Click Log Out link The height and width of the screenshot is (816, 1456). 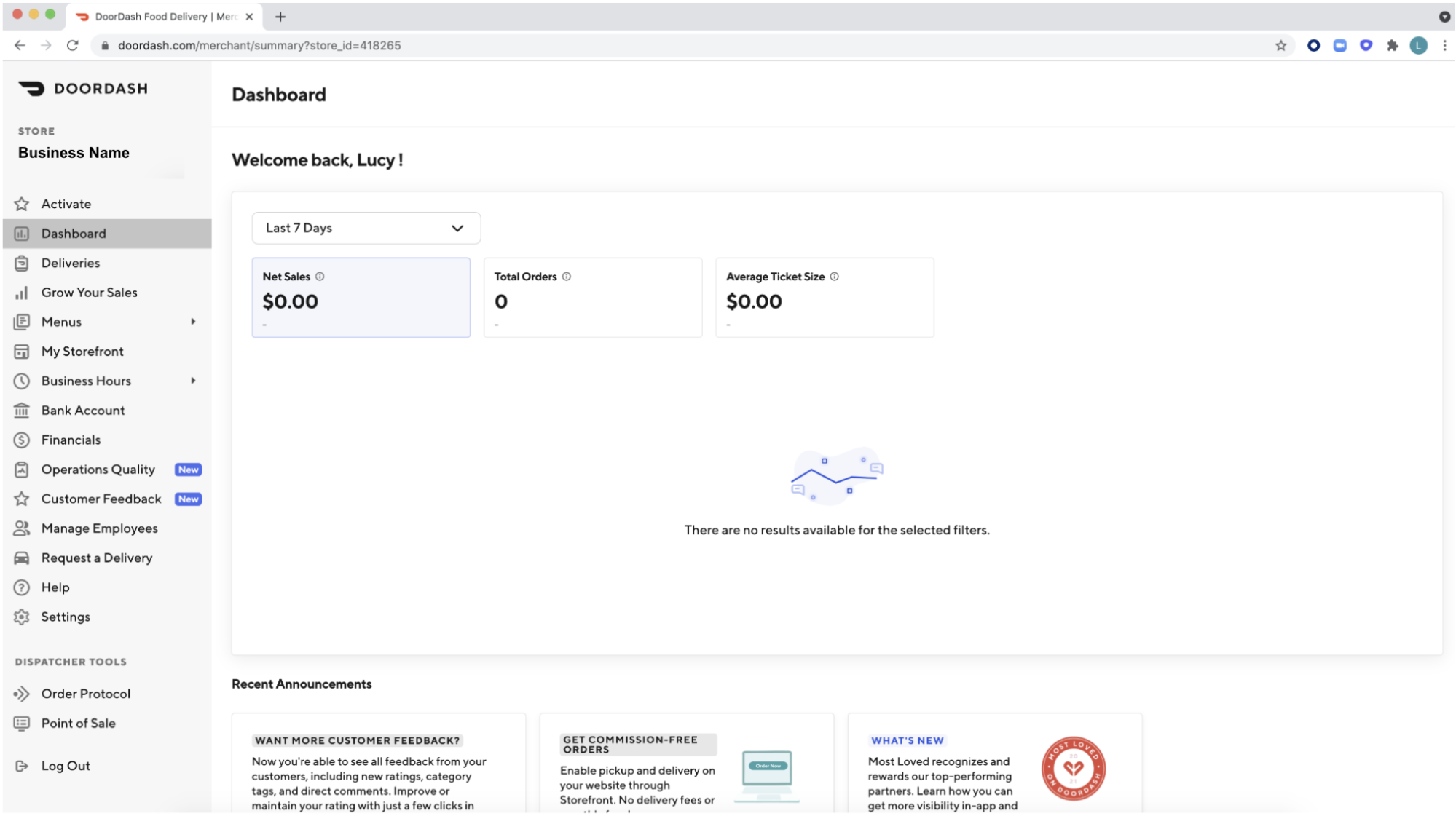tap(66, 765)
